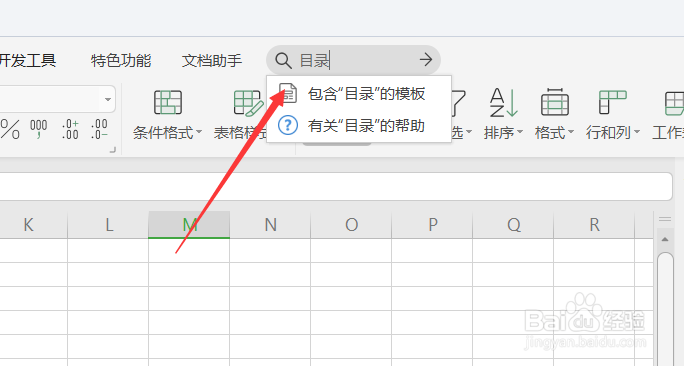Click the template document icon
The height and width of the screenshot is (366, 684).
point(288,93)
